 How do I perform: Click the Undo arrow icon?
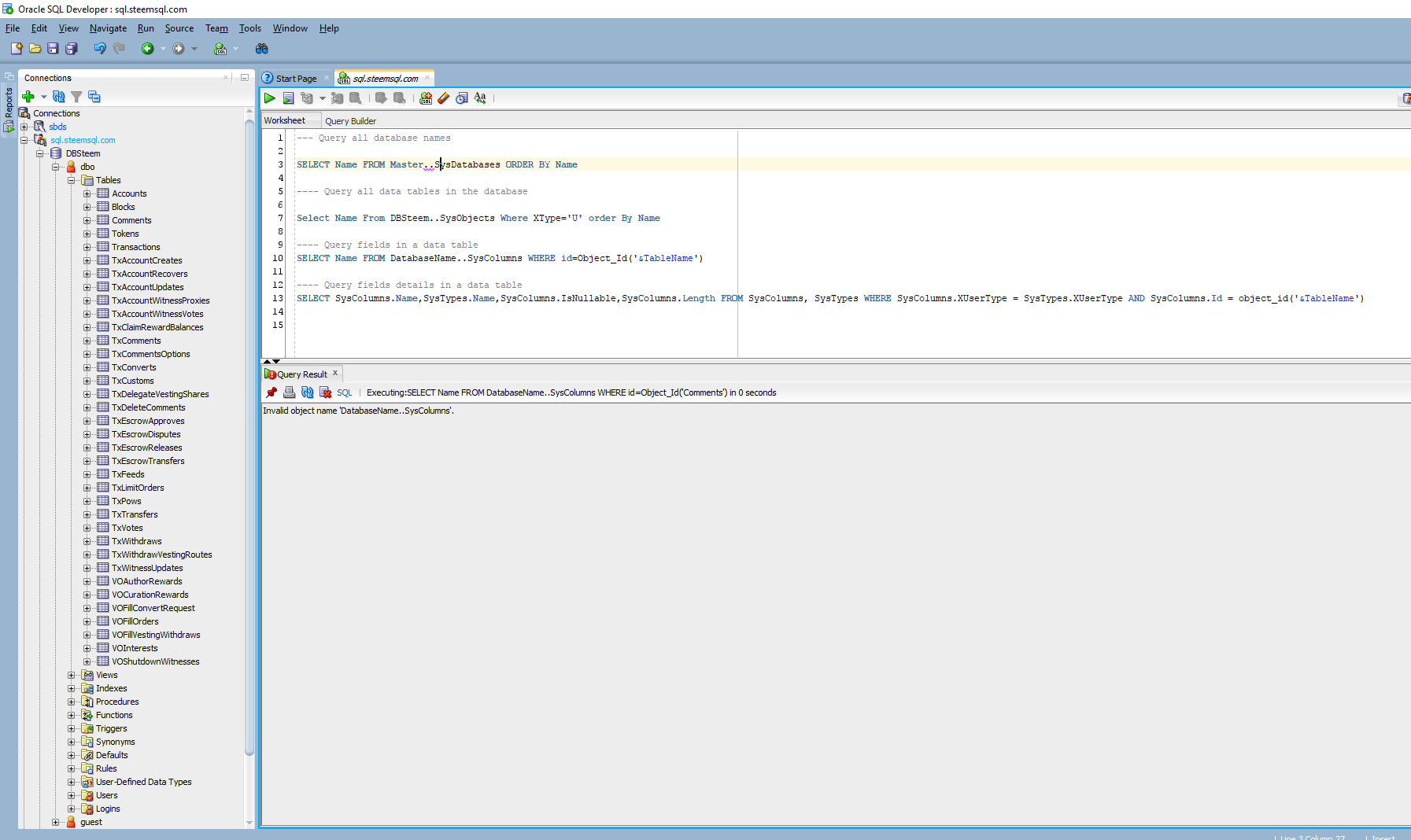pyautogui.click(x=100, y=49)
